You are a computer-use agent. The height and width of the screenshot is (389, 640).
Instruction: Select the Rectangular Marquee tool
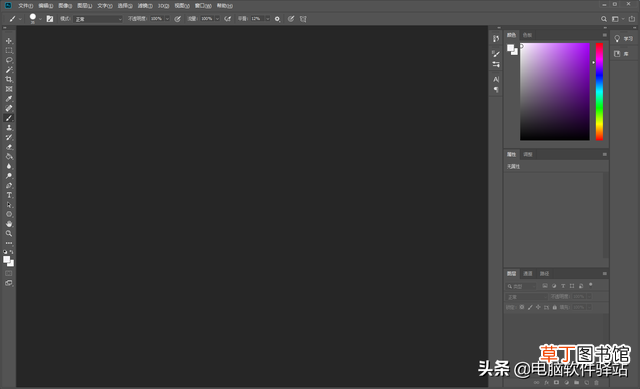pyautogui.click(x=9, y=51)
